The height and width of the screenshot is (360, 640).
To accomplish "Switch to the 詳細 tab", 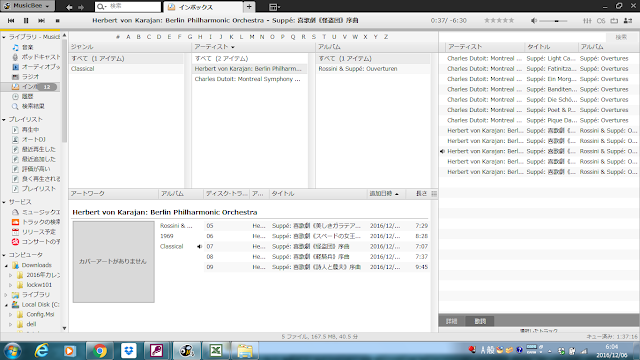I will pyautogui.click(x=451, y=321).
